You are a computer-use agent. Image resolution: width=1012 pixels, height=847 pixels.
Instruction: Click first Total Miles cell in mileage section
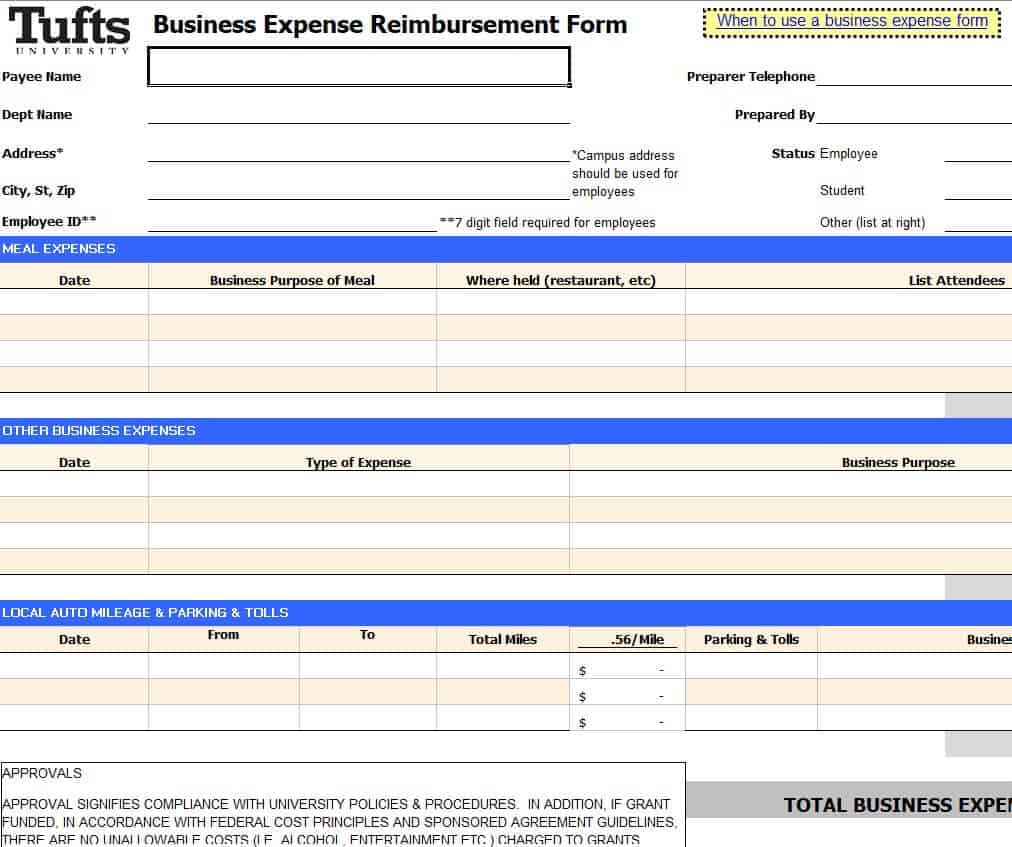503,666
